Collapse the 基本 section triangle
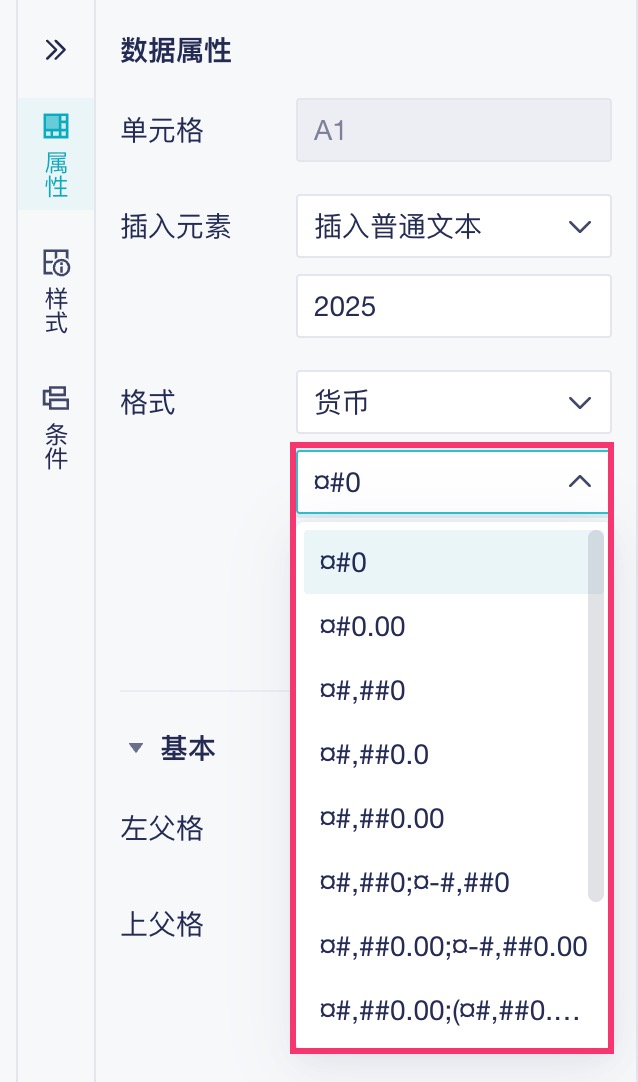The width and height of the screenshot is (638, 1082). 137,749
